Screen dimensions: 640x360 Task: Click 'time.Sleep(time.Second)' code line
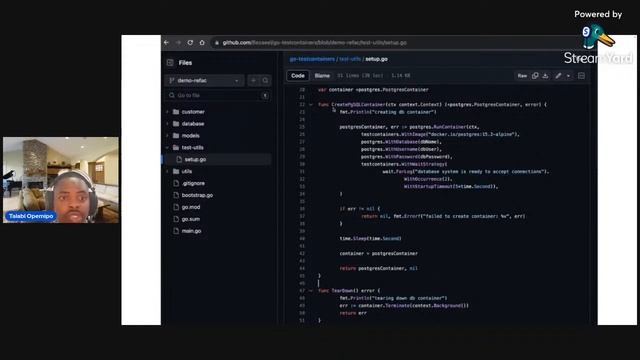pyautogui.click(x=370, y=238)
